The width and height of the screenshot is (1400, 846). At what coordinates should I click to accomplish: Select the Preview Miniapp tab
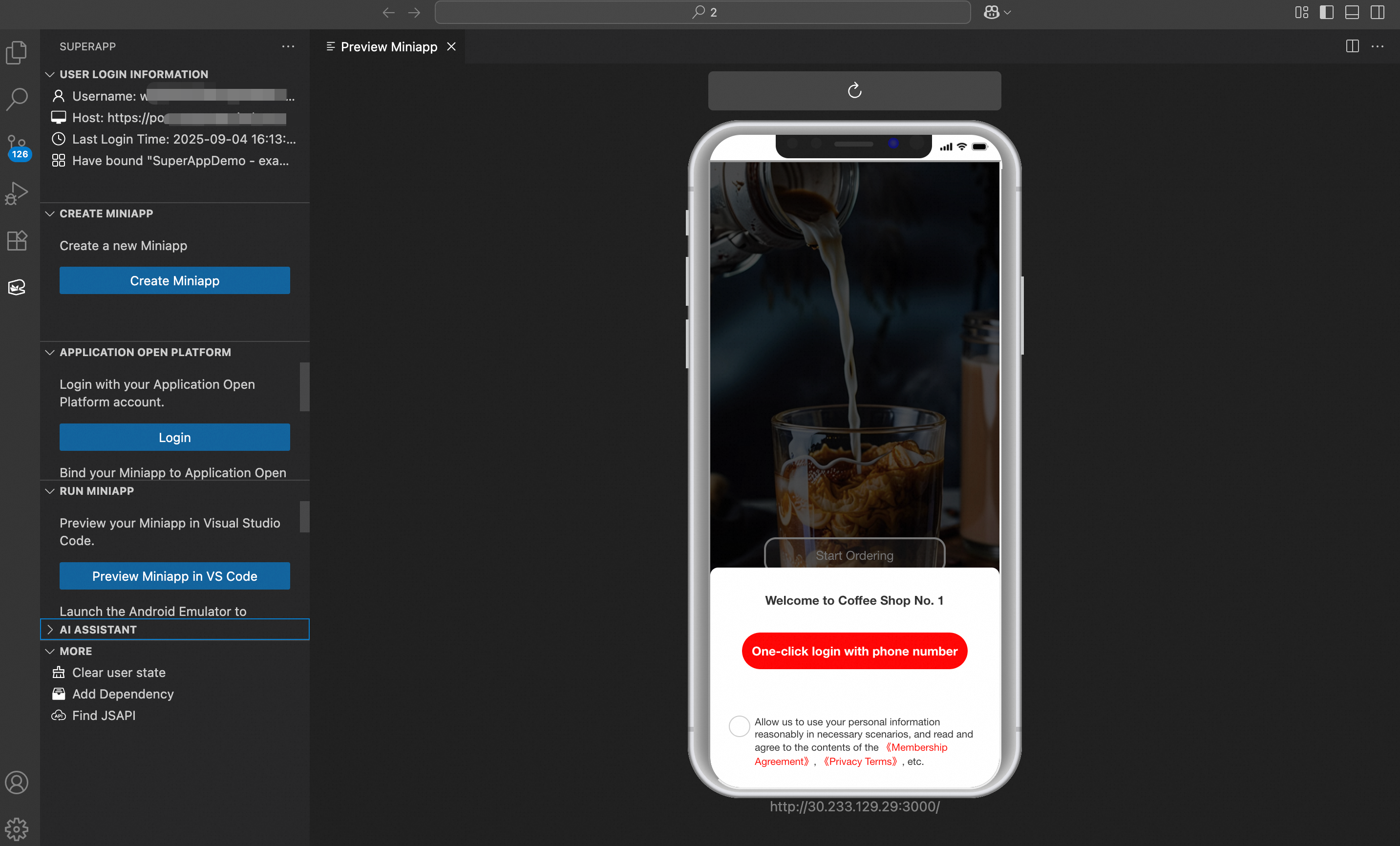point(389,46)
